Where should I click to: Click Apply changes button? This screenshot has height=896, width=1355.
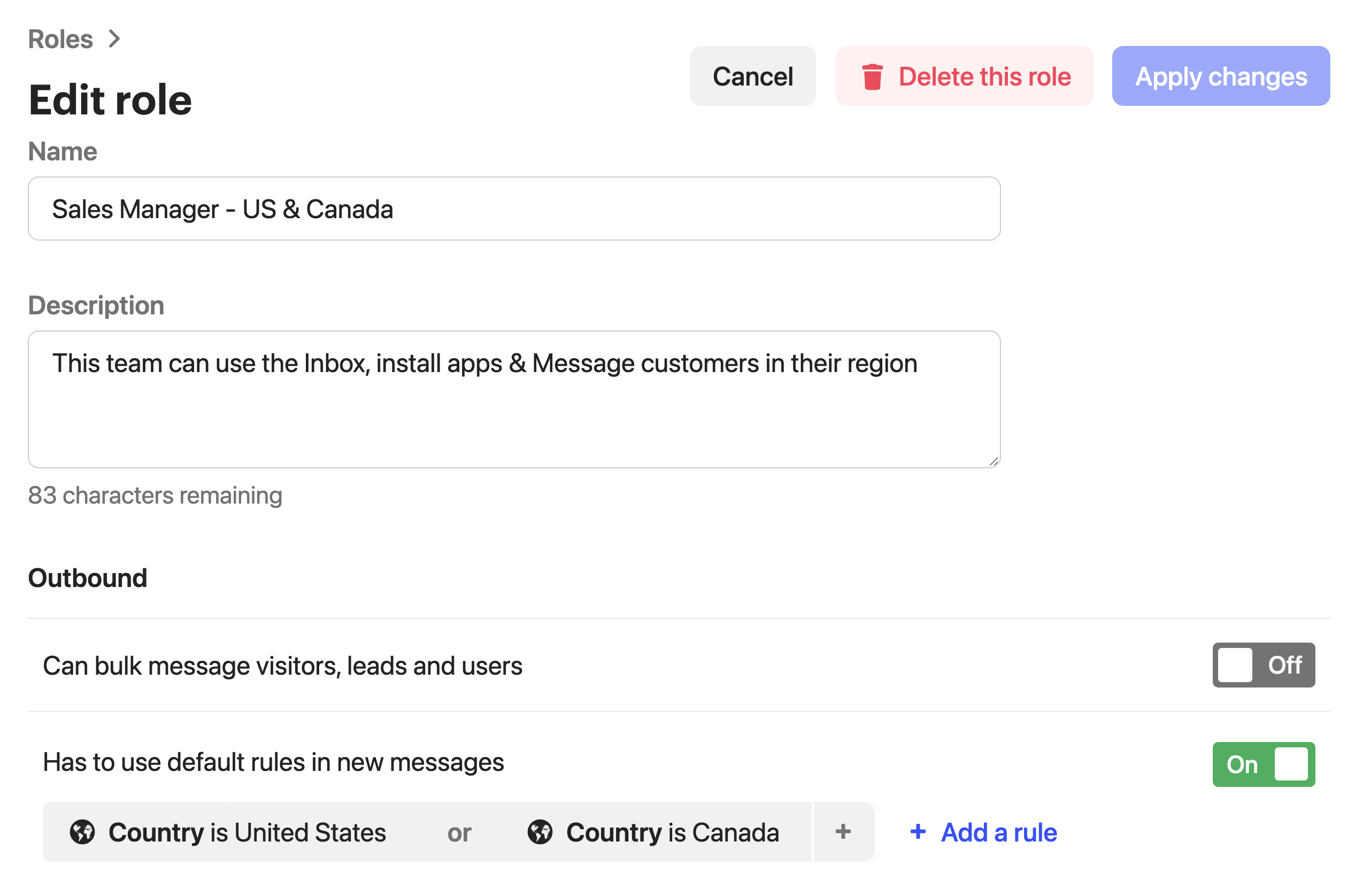[x=1220, y=76]
